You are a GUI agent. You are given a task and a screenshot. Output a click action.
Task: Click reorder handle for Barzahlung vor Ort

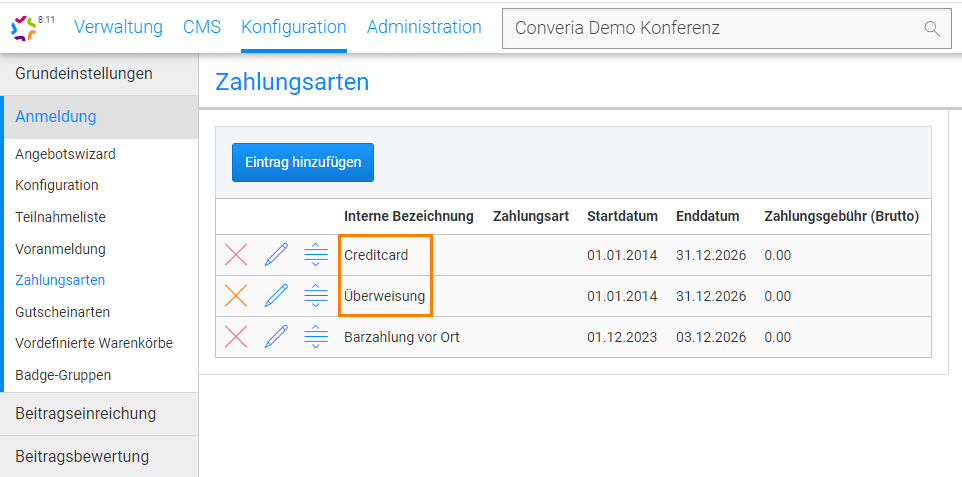(316, 337)
